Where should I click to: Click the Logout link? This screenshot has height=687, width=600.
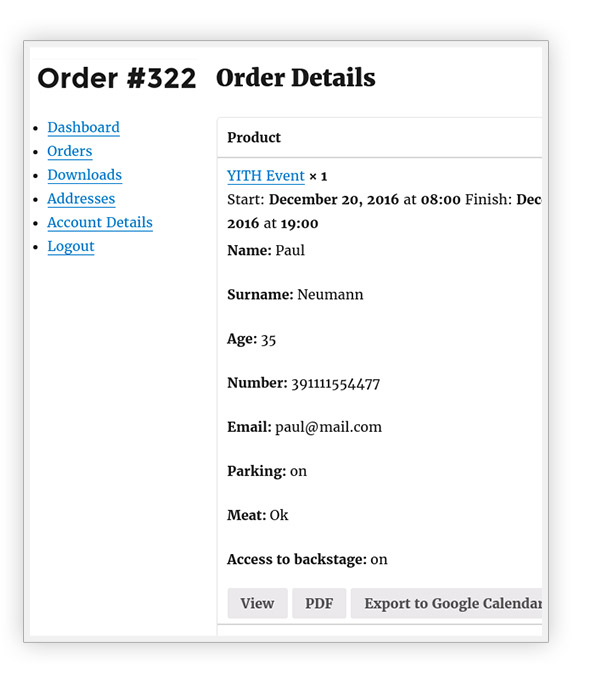[x=70, y=247]
